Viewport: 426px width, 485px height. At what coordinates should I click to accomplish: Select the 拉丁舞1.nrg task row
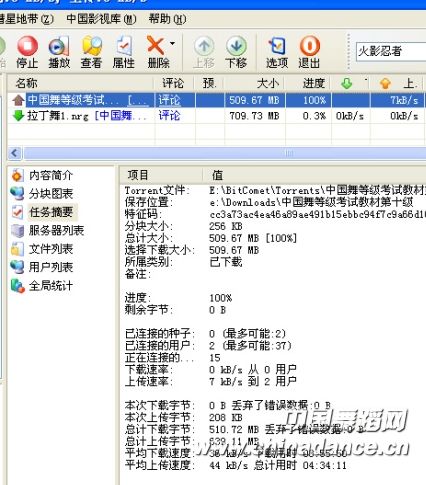coord(217,116)
